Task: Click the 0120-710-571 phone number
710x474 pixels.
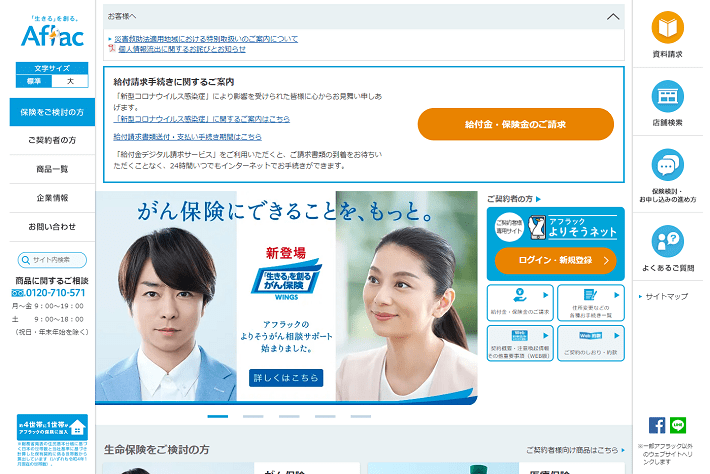Action: click(x=55, y=293)
